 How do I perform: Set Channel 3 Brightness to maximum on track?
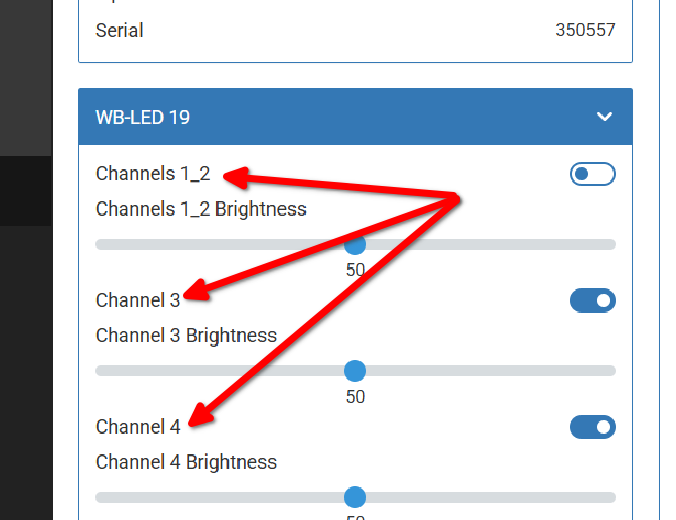click(x=612, y=371)
